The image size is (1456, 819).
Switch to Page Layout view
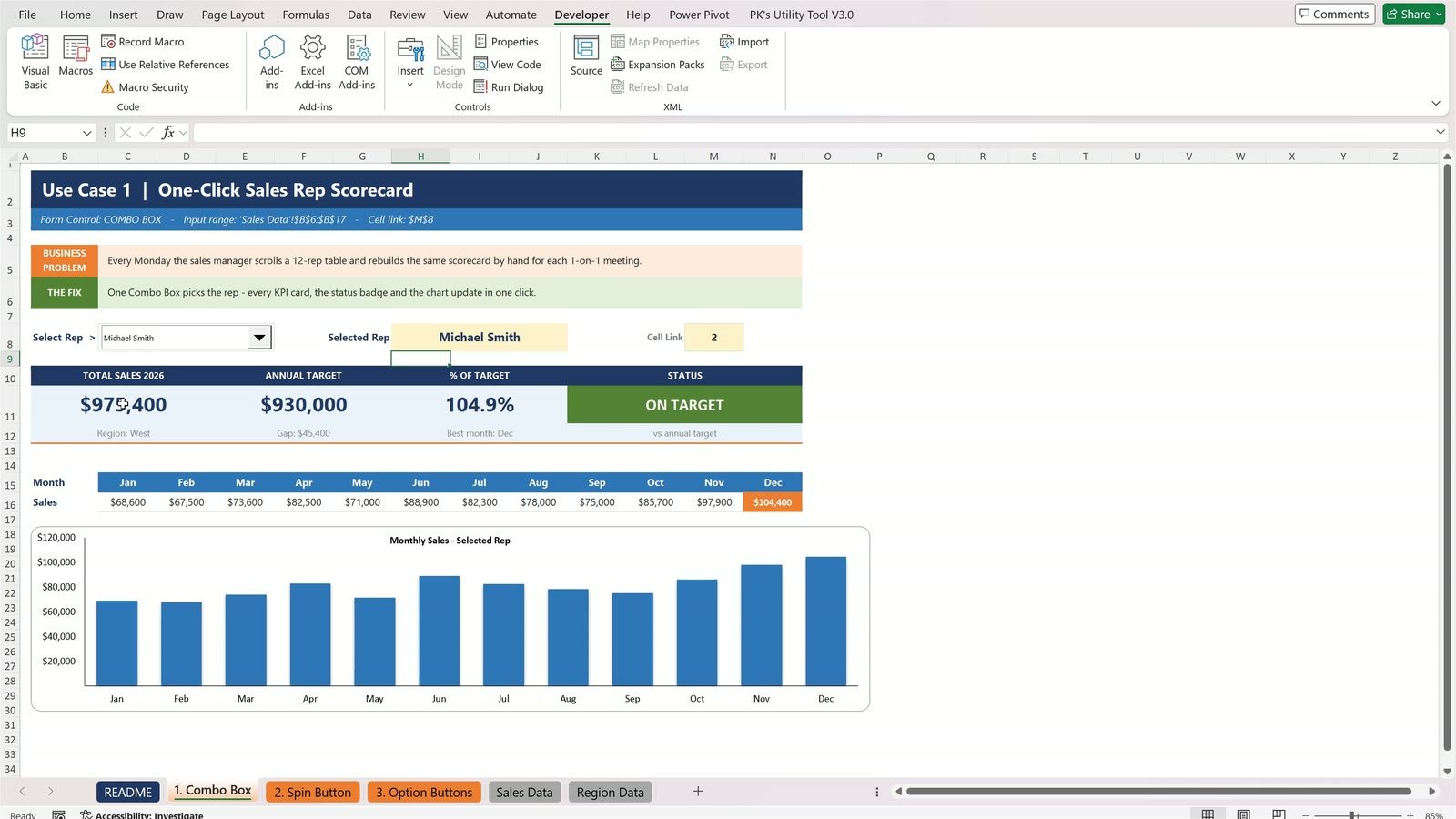tap(1243, 814)
